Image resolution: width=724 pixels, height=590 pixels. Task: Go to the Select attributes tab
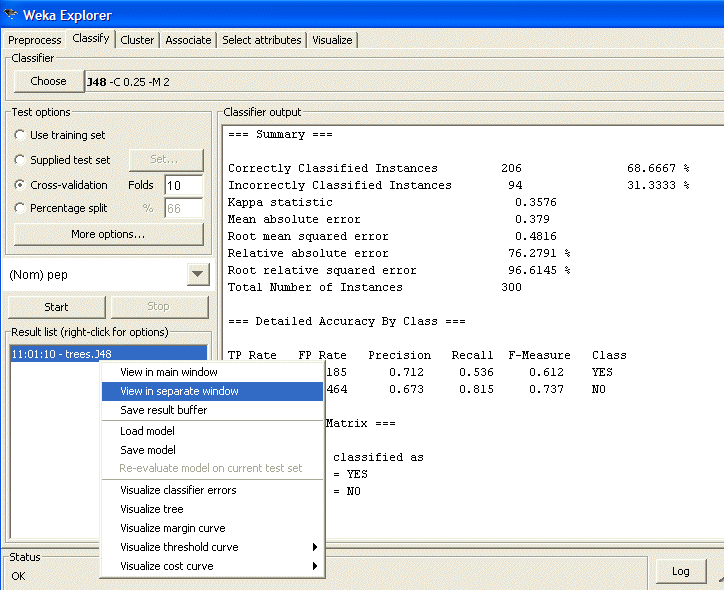tap(261, 40)
